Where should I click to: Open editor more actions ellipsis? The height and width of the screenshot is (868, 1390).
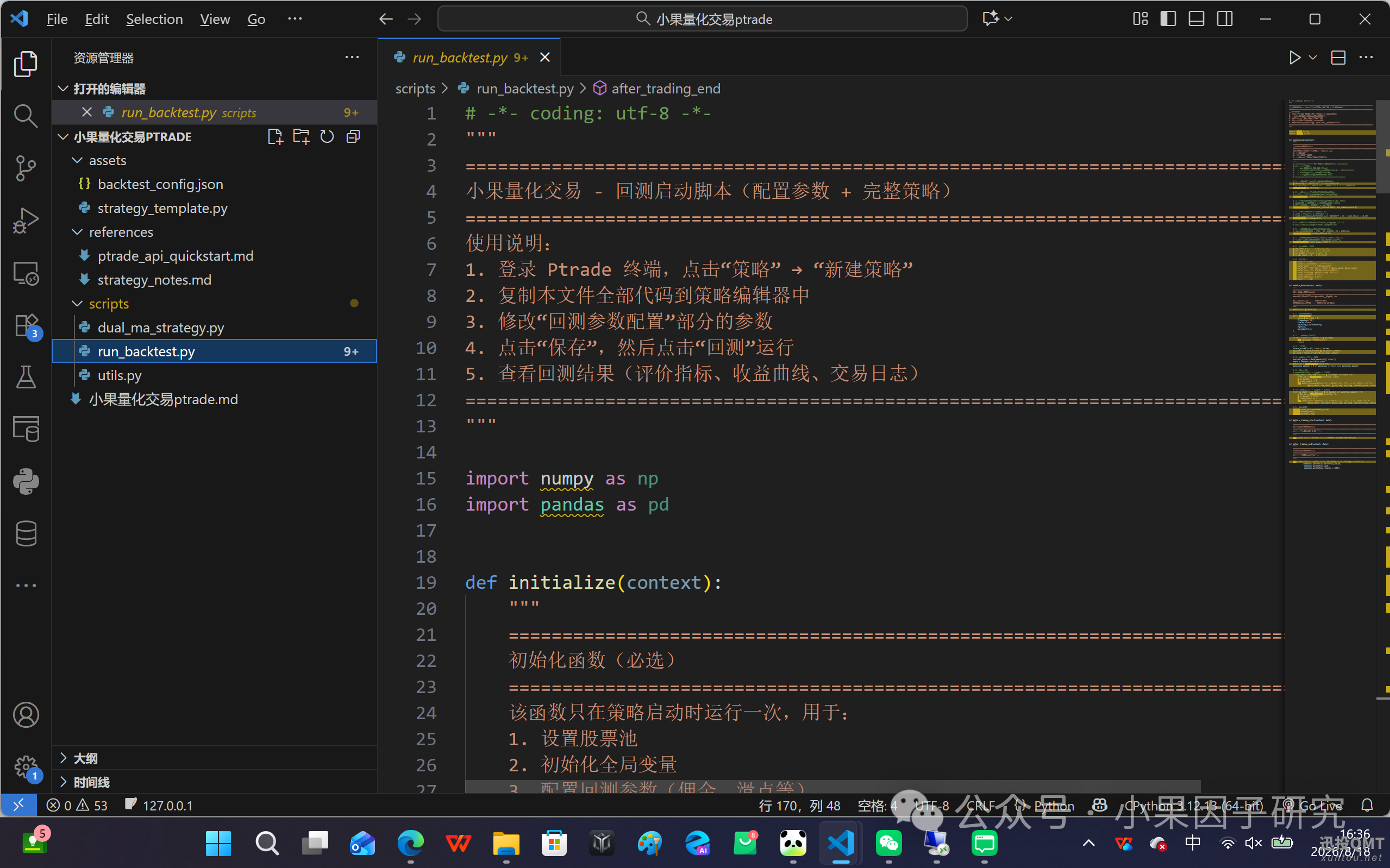pyautogui.click(x=1366, y=58)
